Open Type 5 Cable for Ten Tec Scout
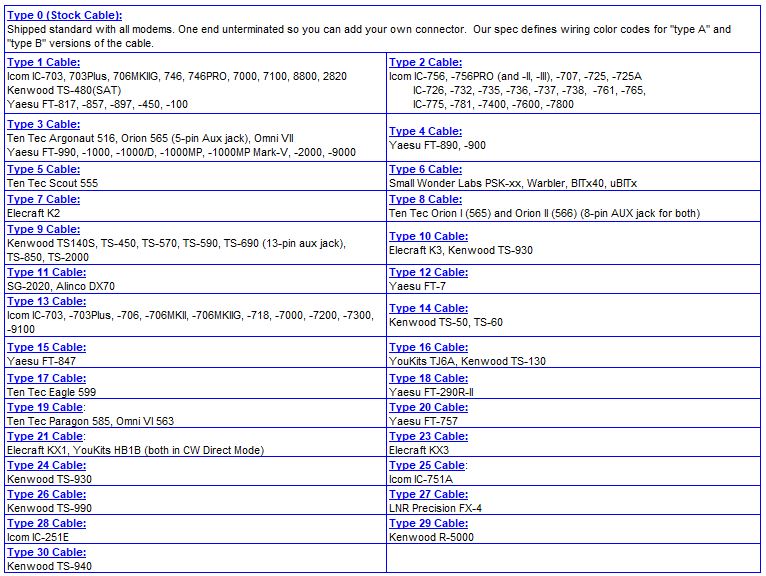Screen dimensions: 766x576 click(44, 169)
